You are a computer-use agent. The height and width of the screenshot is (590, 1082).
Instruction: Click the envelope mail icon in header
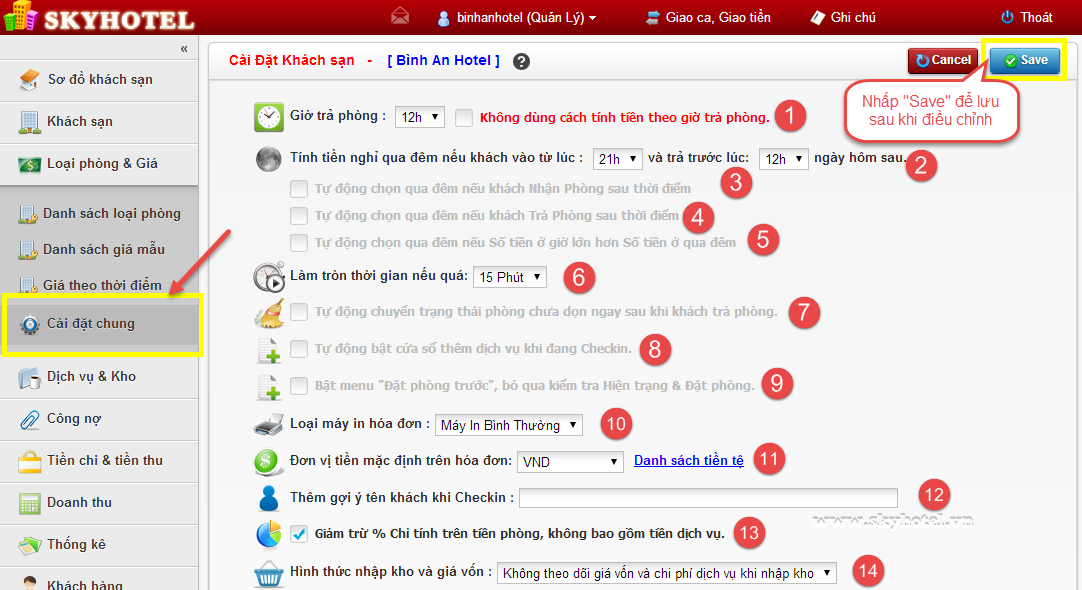[400, 17]
